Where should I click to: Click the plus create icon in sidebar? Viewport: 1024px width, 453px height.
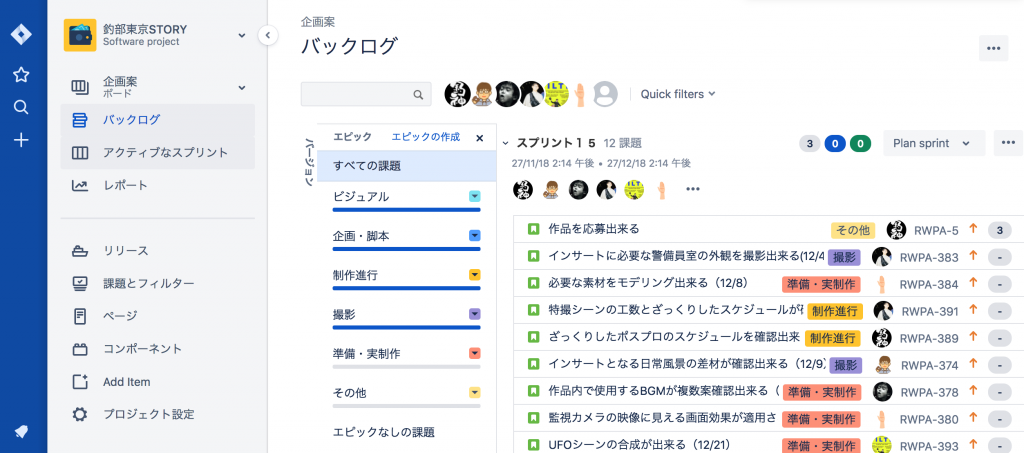(21, 140)
